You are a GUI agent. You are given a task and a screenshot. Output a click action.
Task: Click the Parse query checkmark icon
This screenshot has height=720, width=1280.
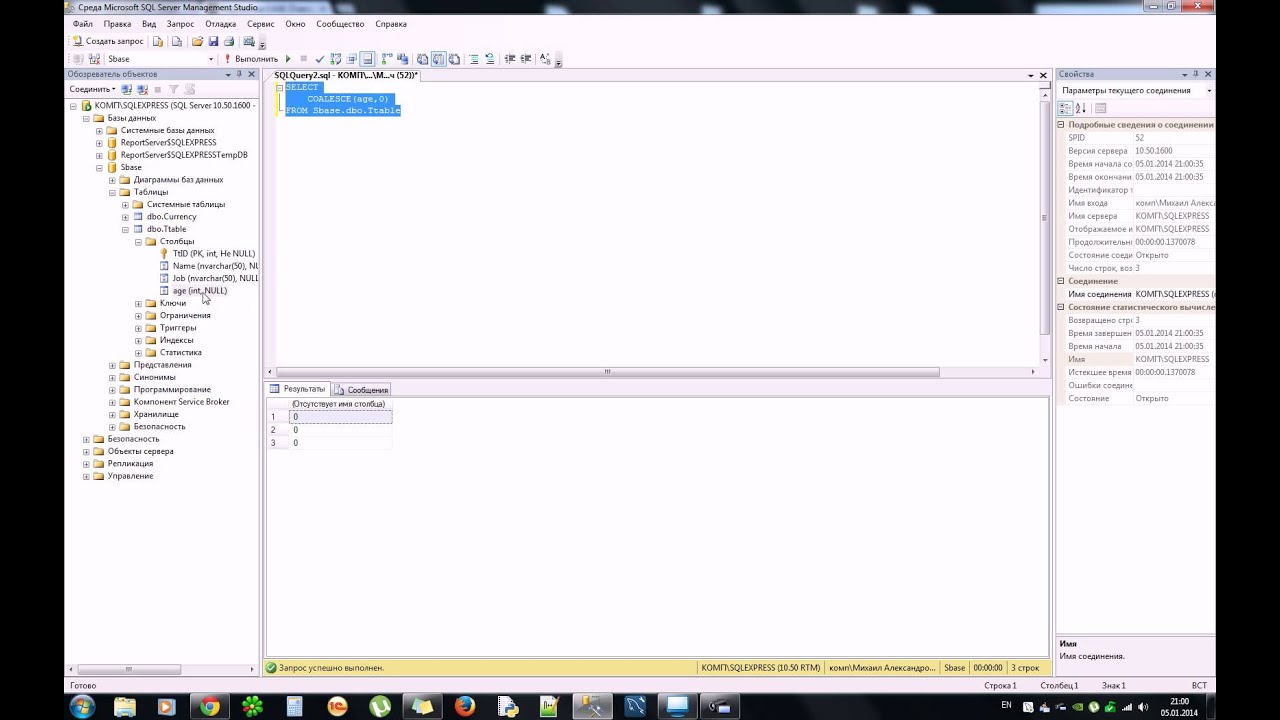319,59
